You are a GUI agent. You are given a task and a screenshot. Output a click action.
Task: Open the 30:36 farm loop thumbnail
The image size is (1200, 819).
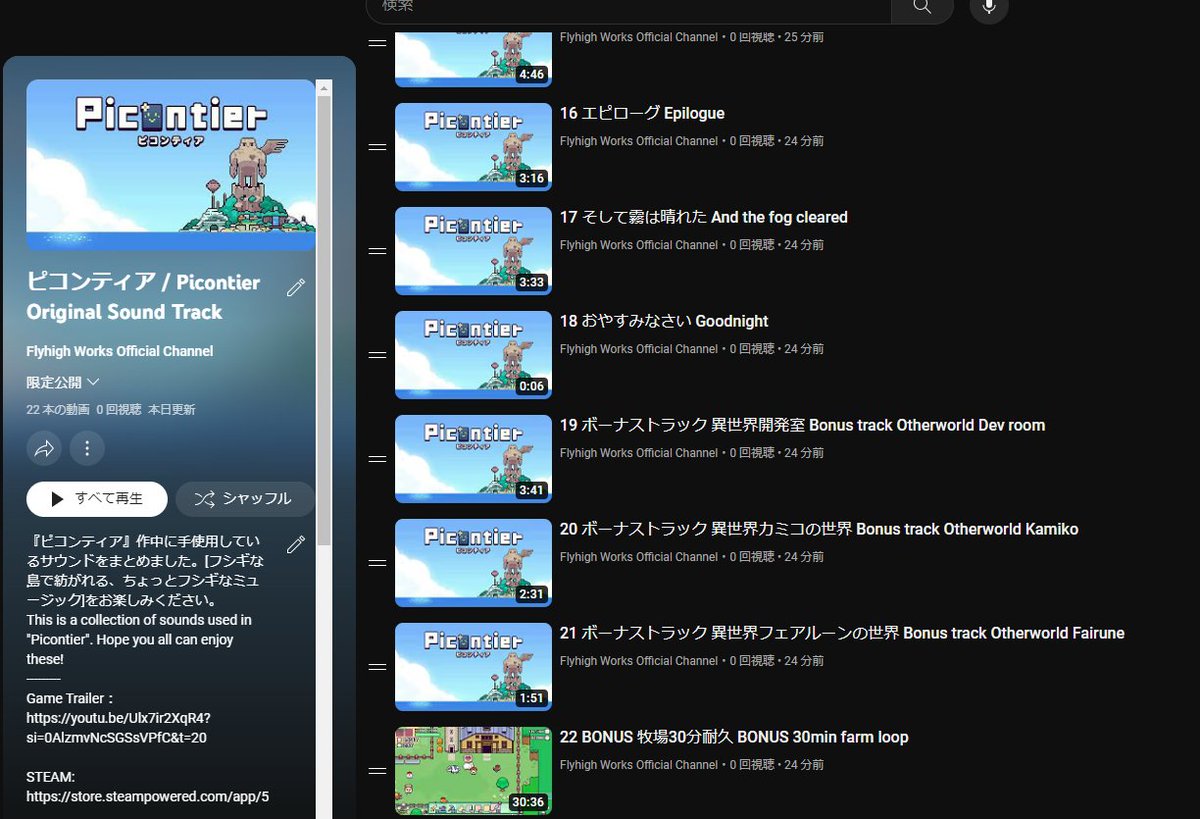point(473,771)
